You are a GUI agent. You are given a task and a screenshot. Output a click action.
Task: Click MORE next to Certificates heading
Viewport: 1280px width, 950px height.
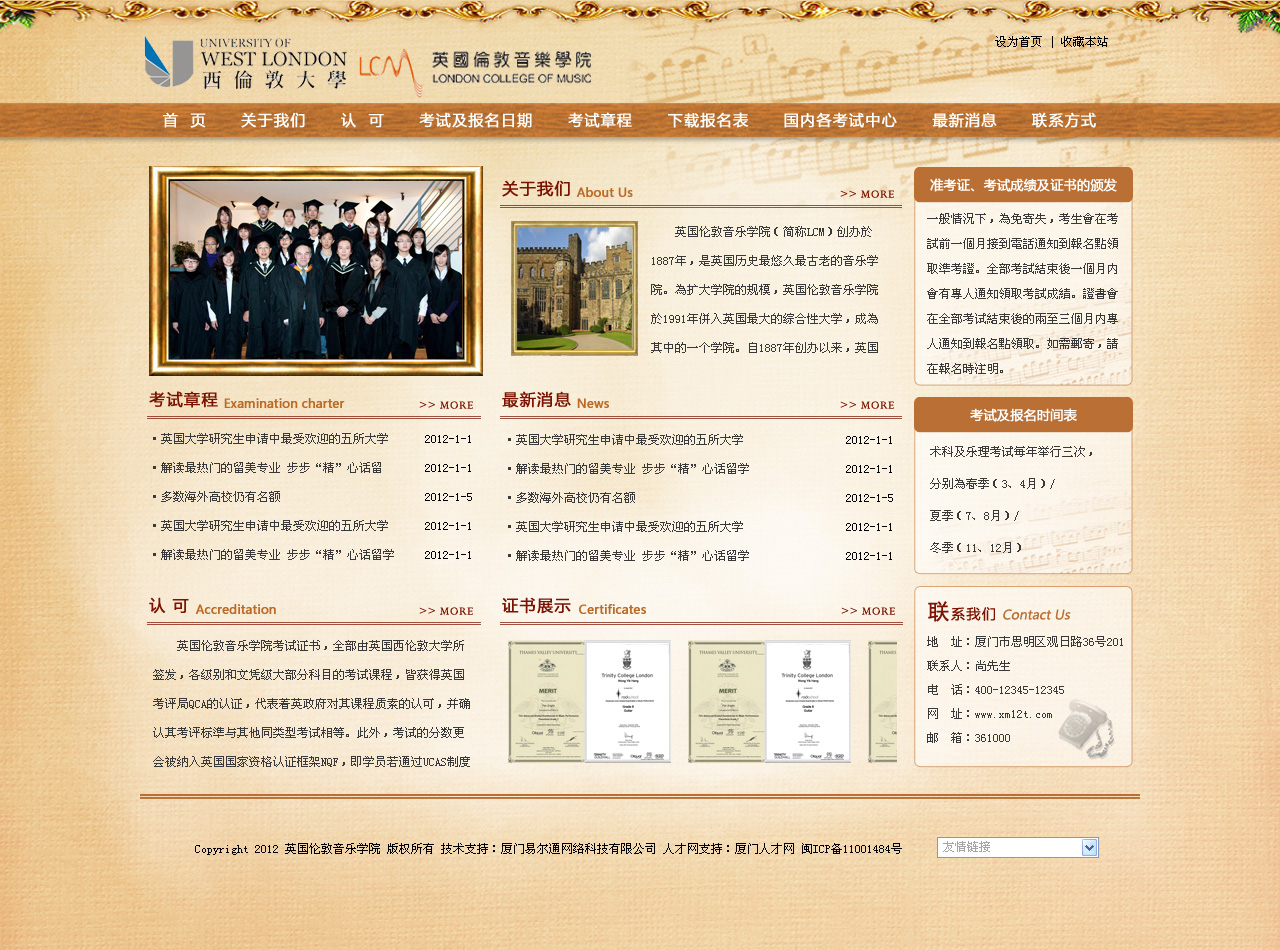coord(868,611)
